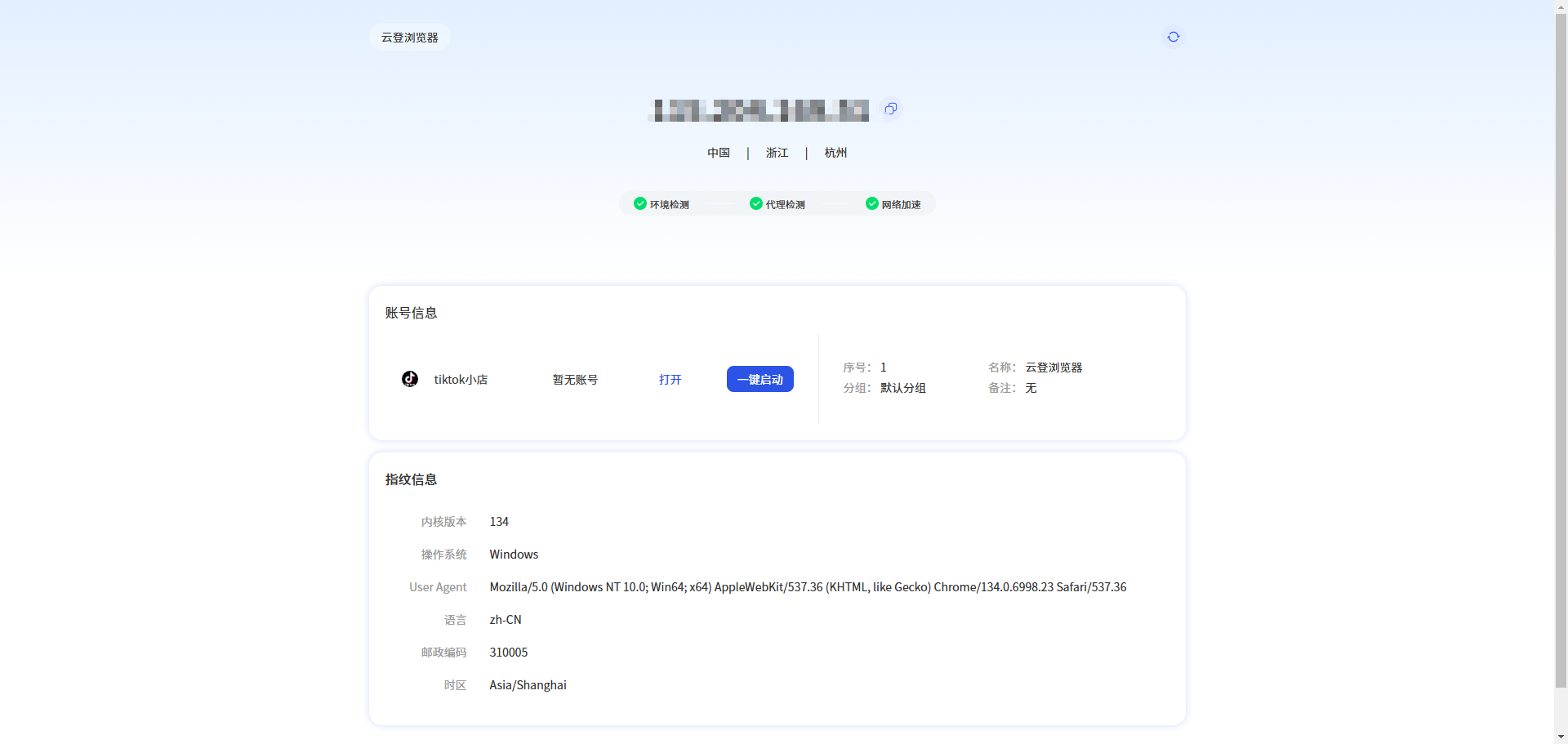The width and height of the screenshot is (1568, 744).
Task: Click the copy icon beside the masked IP address
Action: click(x=890, y=109)
